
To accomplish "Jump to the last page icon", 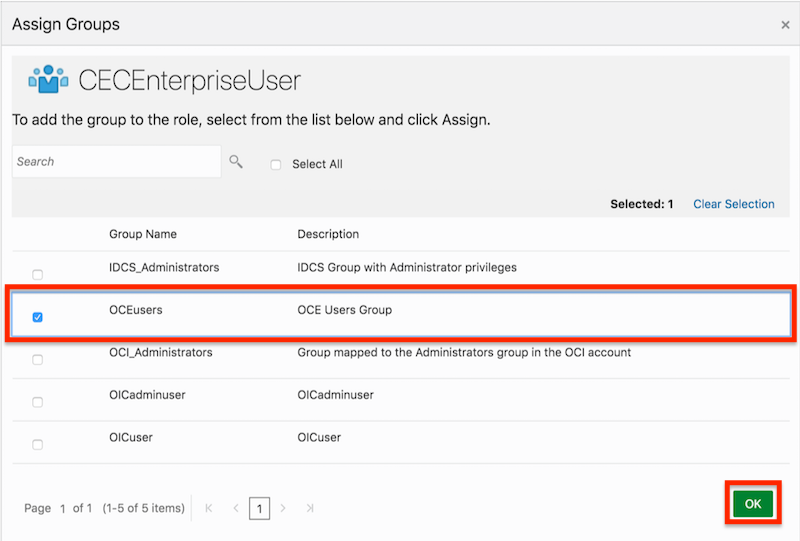I will (x=310, y=508).
